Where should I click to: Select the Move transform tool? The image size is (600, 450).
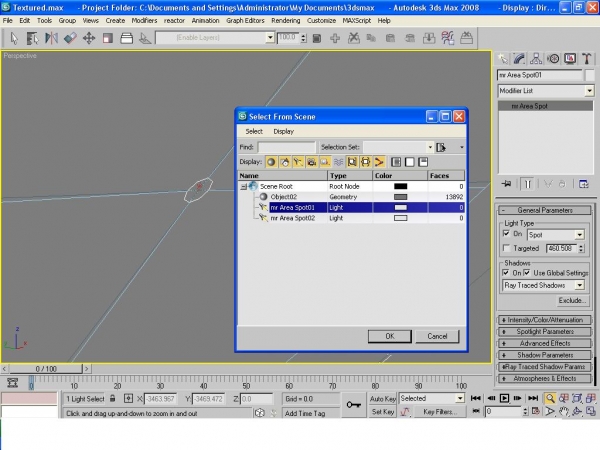89,38
